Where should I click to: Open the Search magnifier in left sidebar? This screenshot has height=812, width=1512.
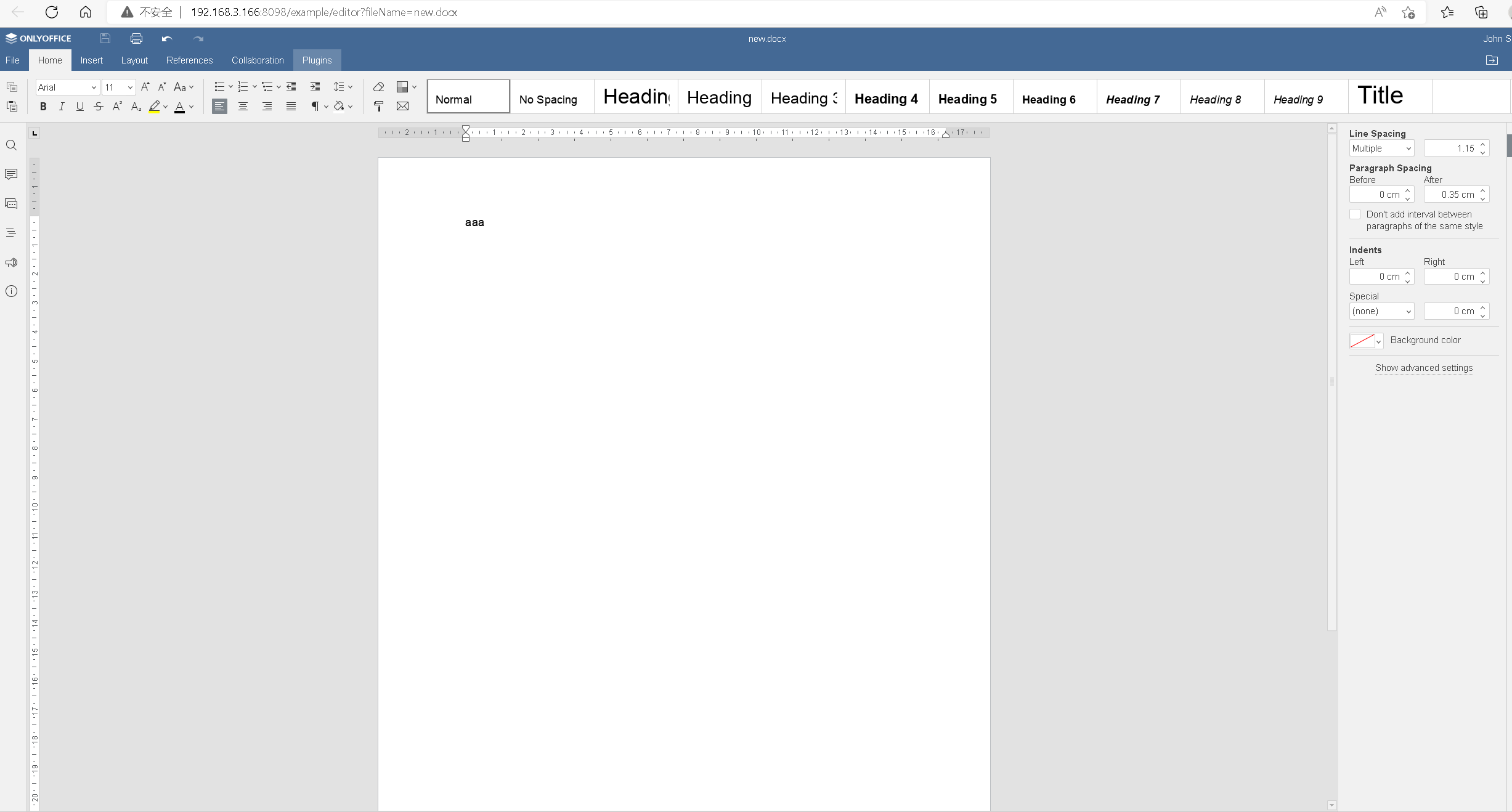[x=11, y=145]
